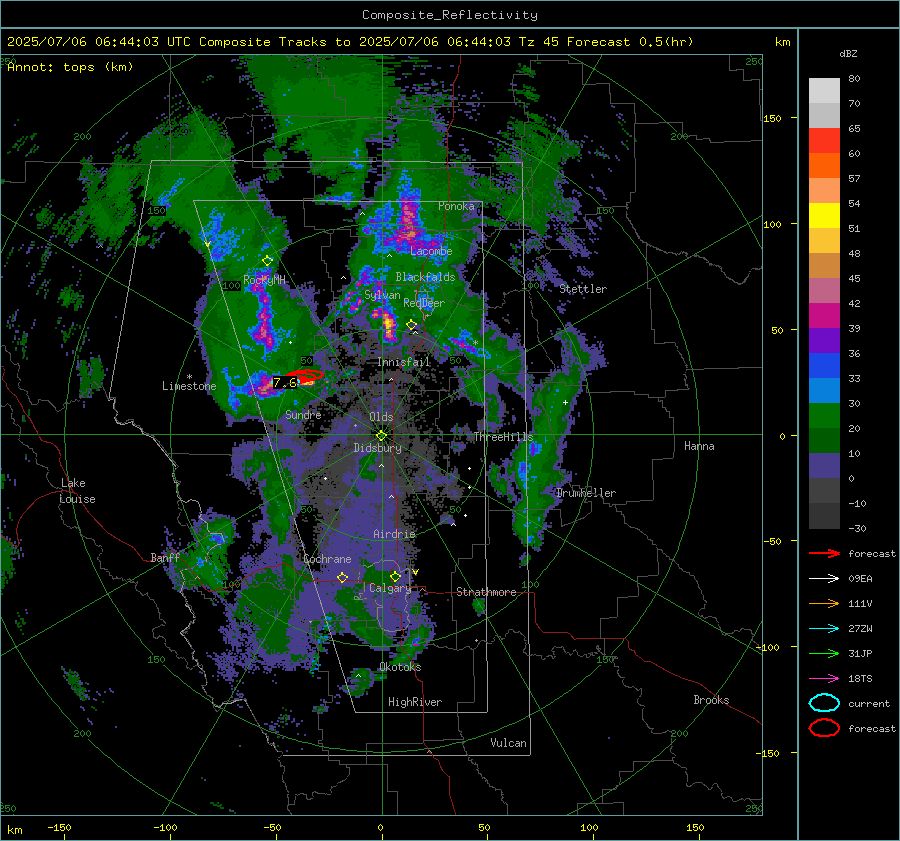Click the Hanna city label
This screenshot has width=900, height=841.
[x=699, y=446]
